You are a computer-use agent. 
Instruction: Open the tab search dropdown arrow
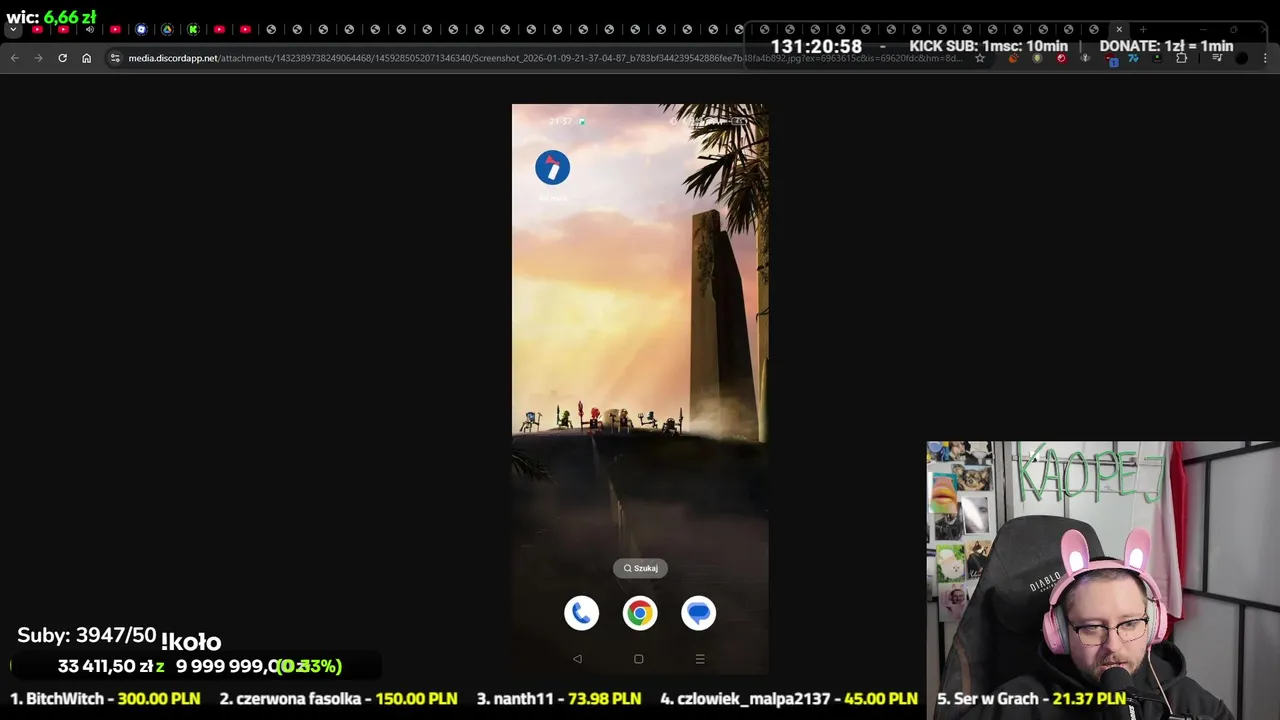click(13, 29)
